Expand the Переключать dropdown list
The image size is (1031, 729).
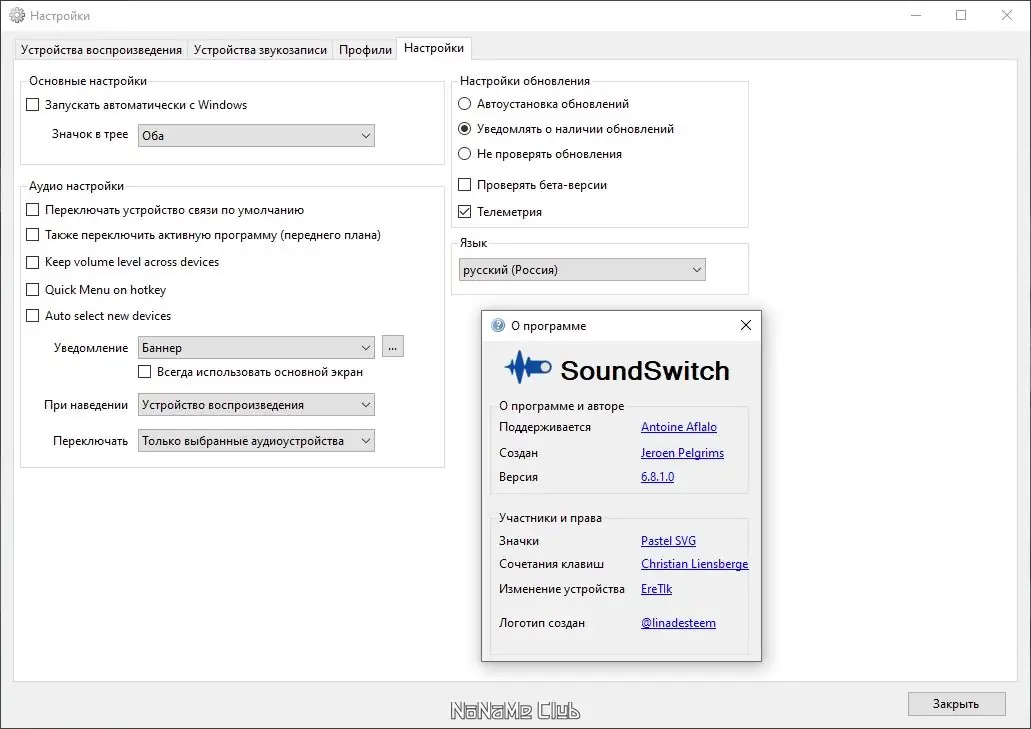pos(256,441)
